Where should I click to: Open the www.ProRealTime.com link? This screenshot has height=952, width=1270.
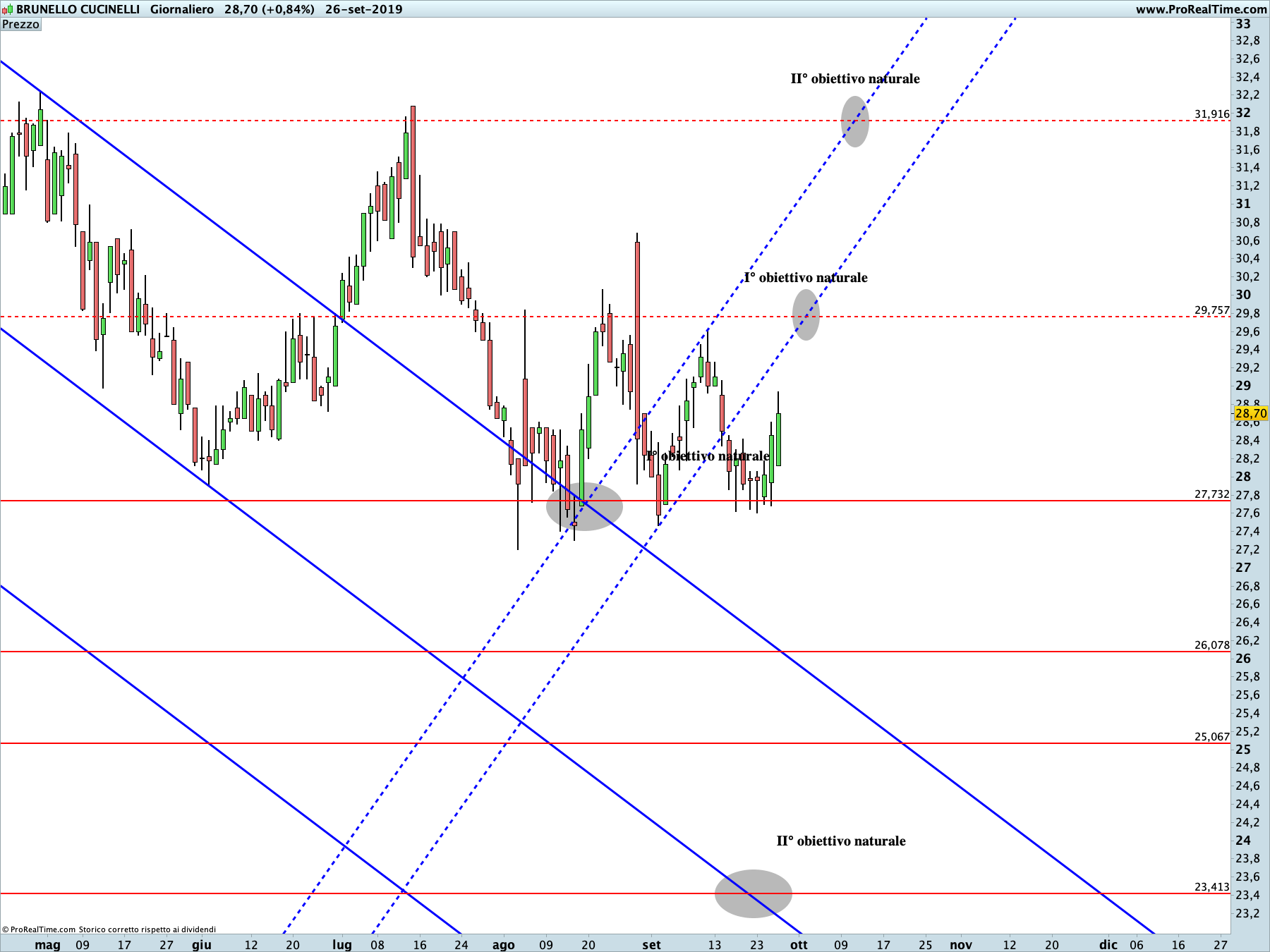[1201, 9]
